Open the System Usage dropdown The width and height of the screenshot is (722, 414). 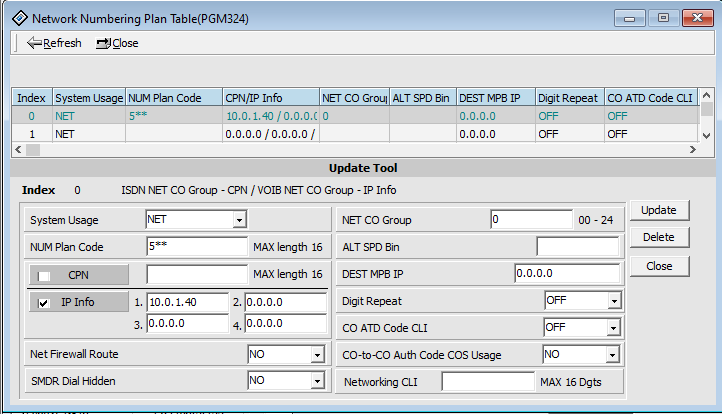[239, 220]
